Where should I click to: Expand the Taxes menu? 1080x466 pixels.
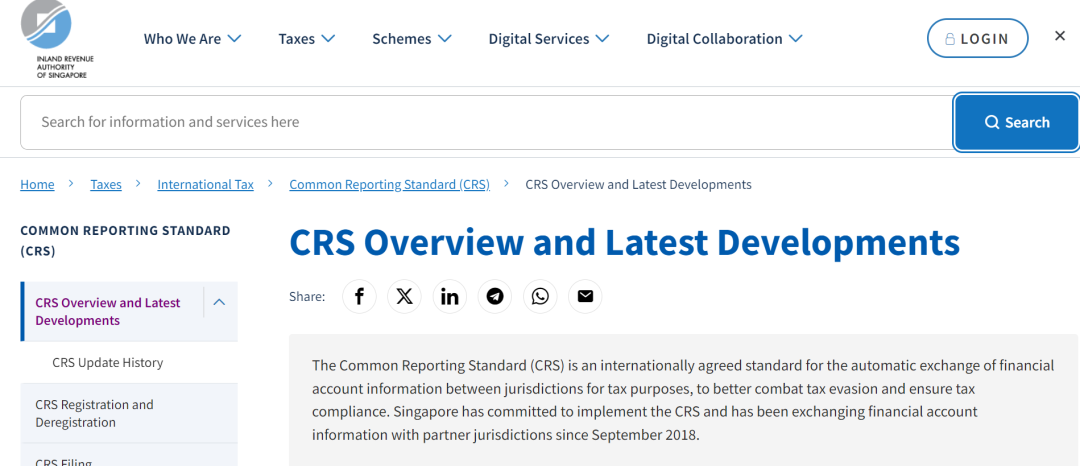tap(307, 39)
